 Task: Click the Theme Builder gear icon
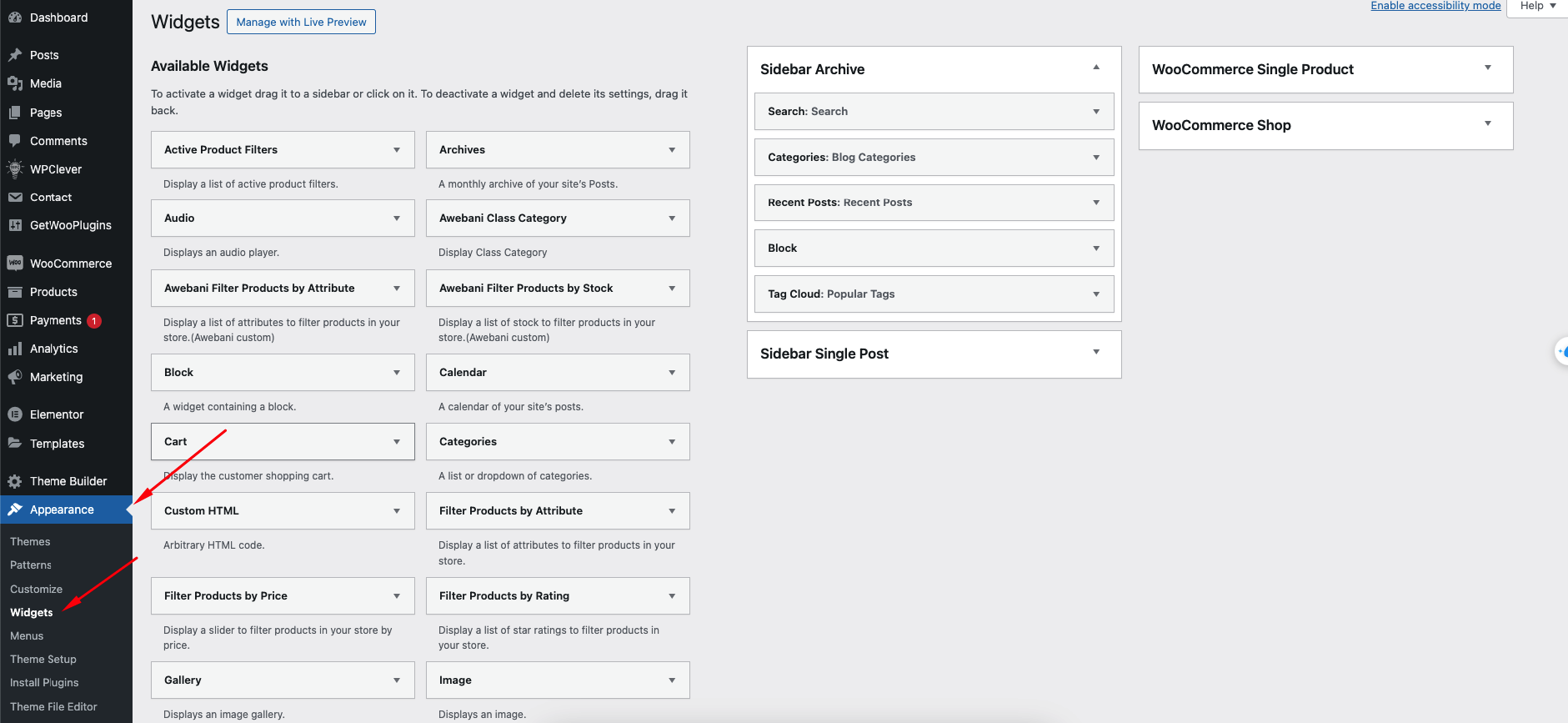point(15,481)
